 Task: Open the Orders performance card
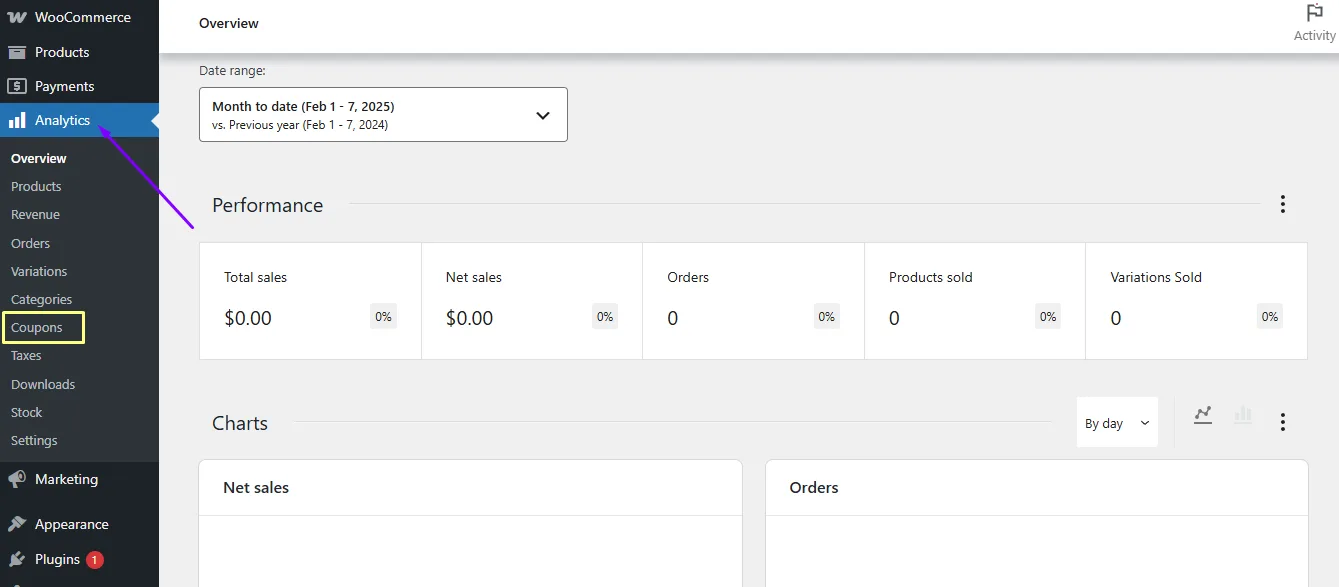coord(753,301)
